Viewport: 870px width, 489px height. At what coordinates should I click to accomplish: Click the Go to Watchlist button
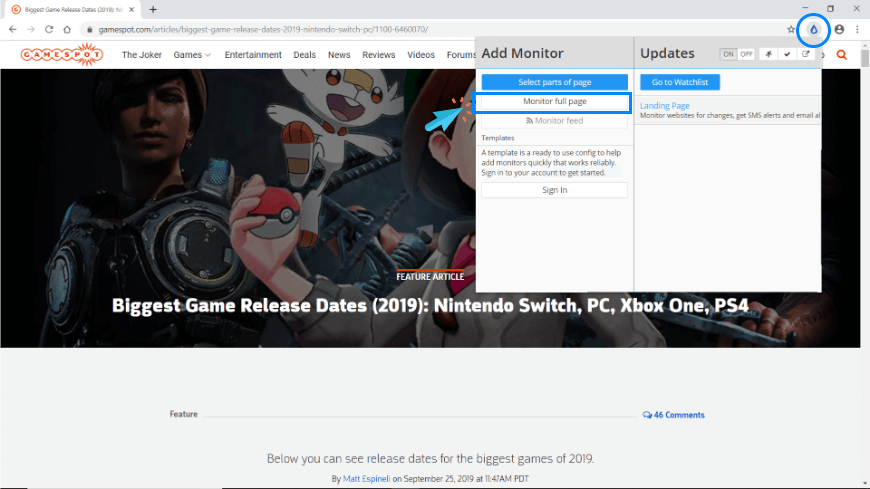point(680,82)
